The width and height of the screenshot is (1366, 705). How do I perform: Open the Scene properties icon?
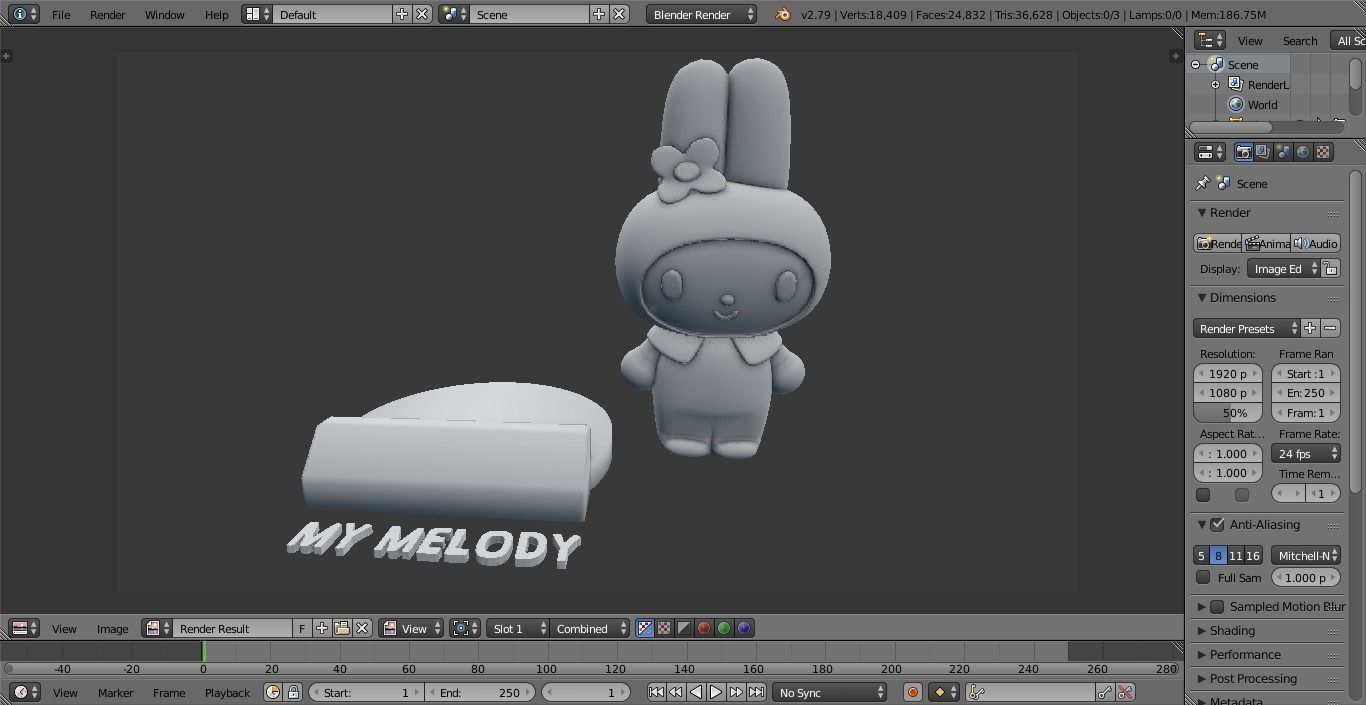click(1282, 152)
